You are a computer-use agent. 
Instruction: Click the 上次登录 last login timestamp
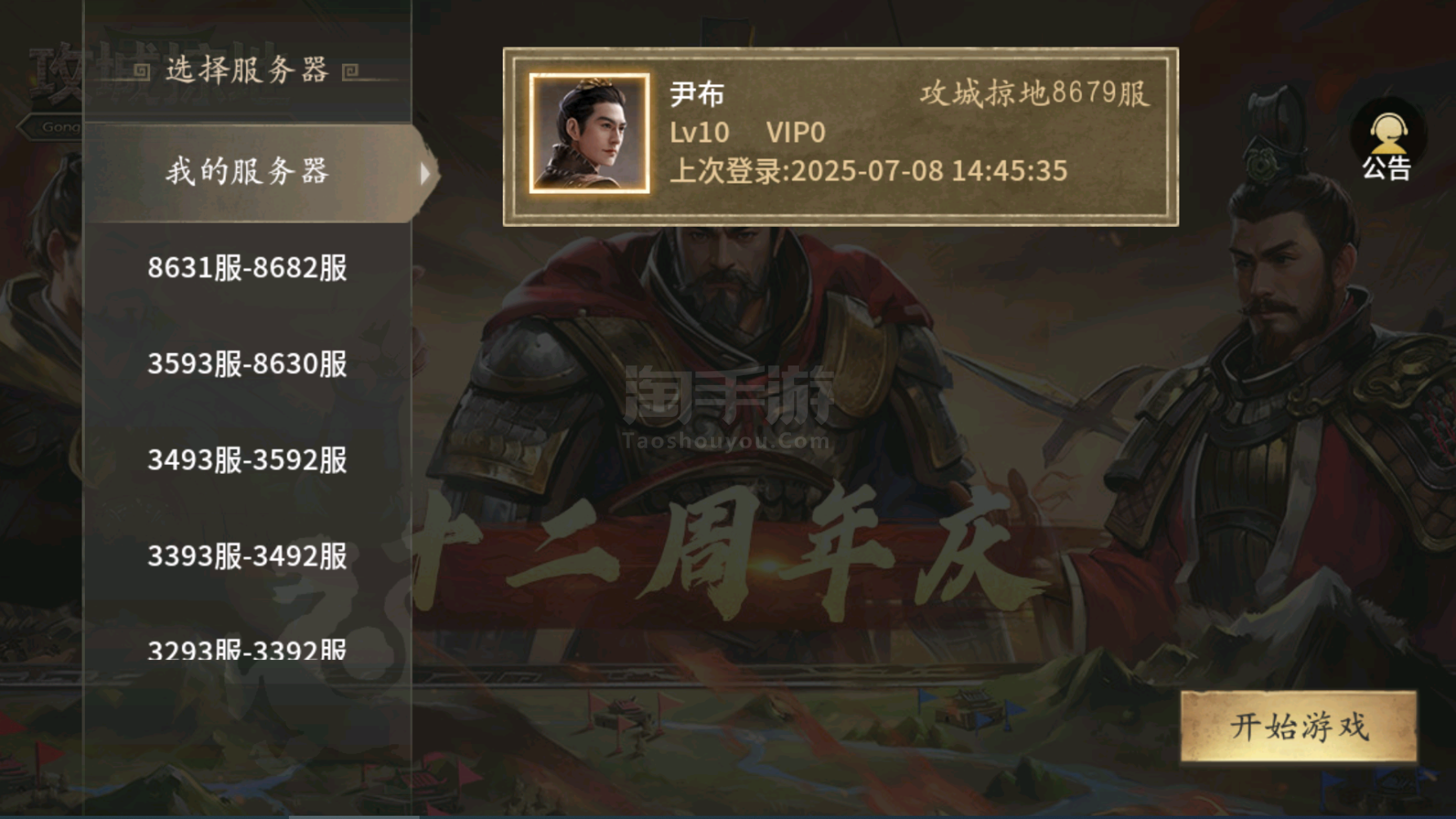(868, 170)
